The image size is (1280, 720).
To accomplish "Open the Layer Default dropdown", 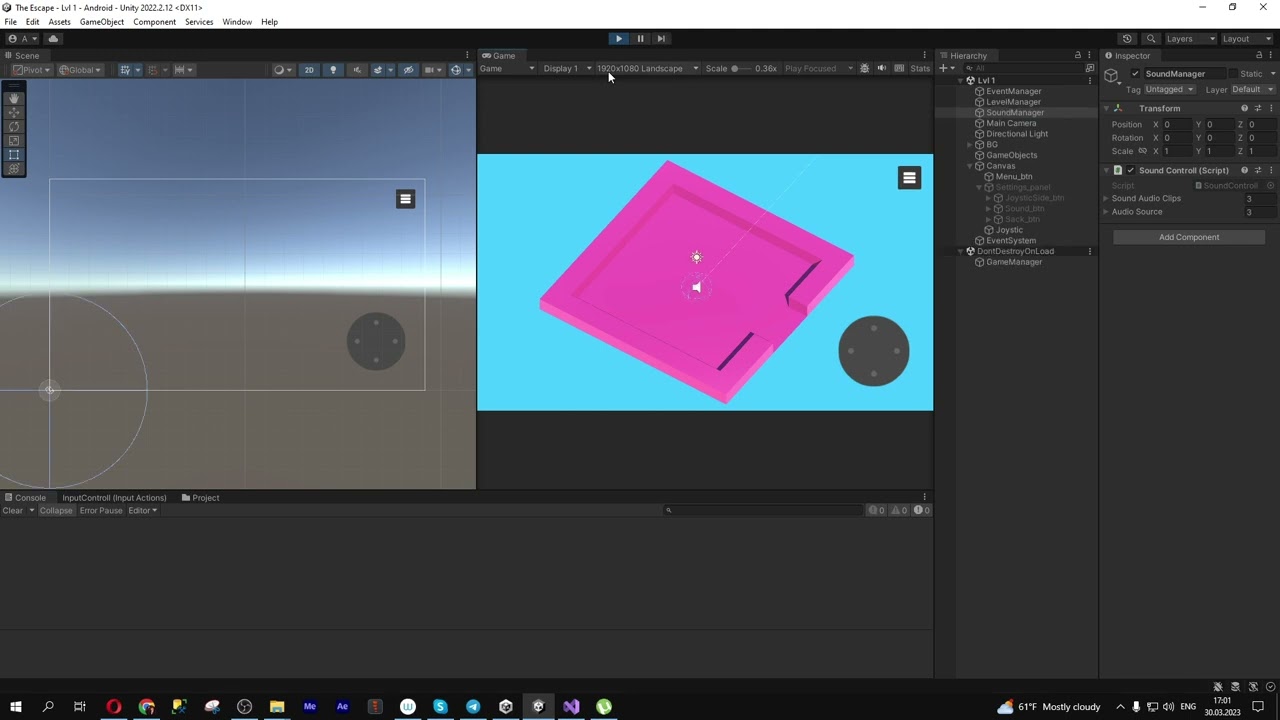I will (1253, 90).
